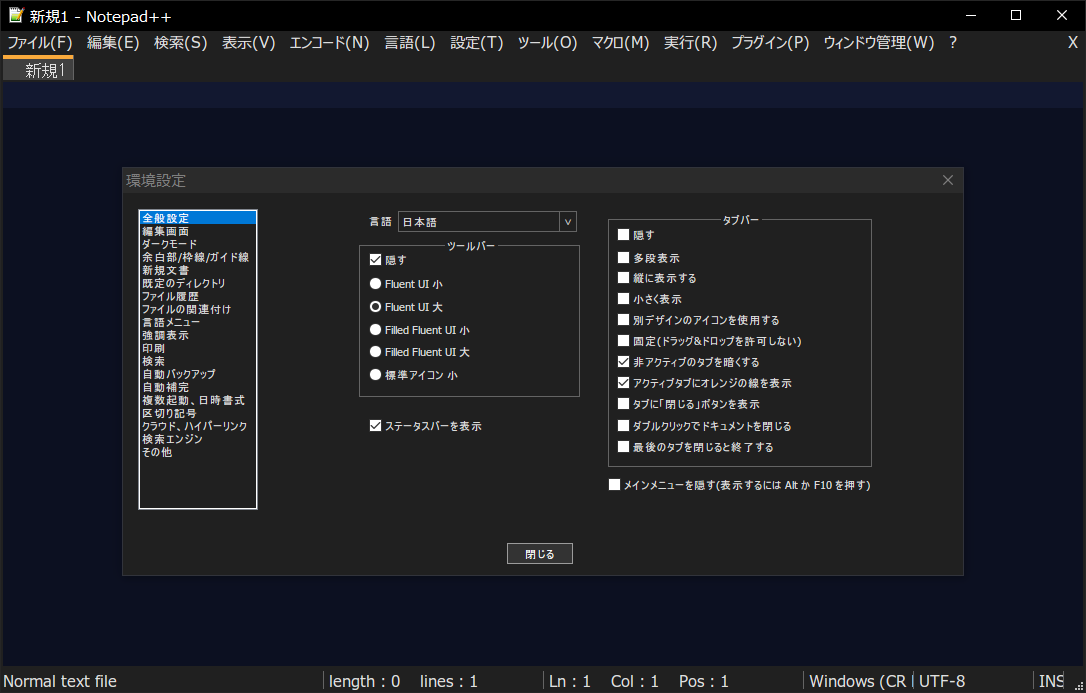Click the Notepad++ icon in the title bar

14,15
